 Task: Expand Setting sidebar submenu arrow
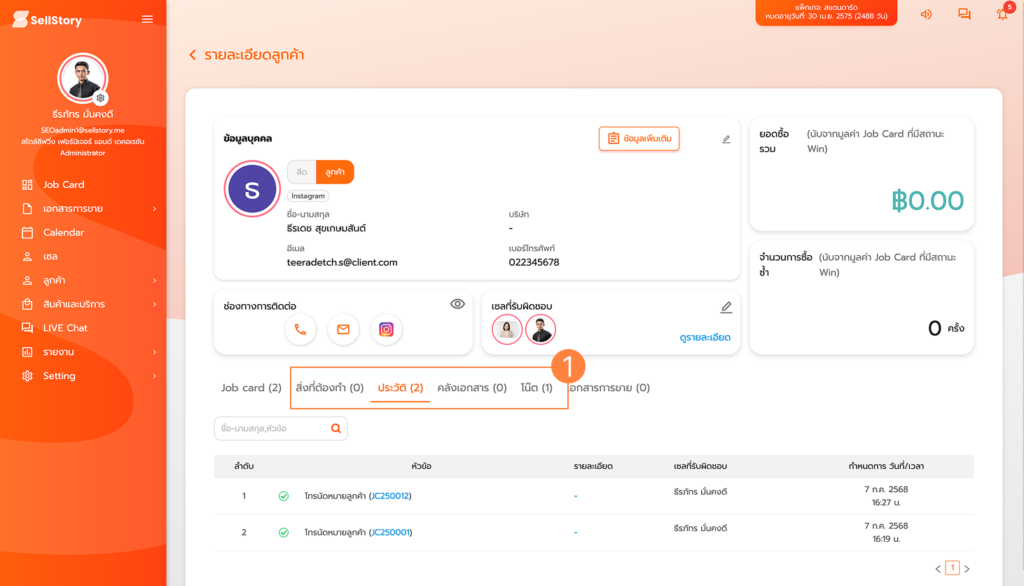pos(154,376)
